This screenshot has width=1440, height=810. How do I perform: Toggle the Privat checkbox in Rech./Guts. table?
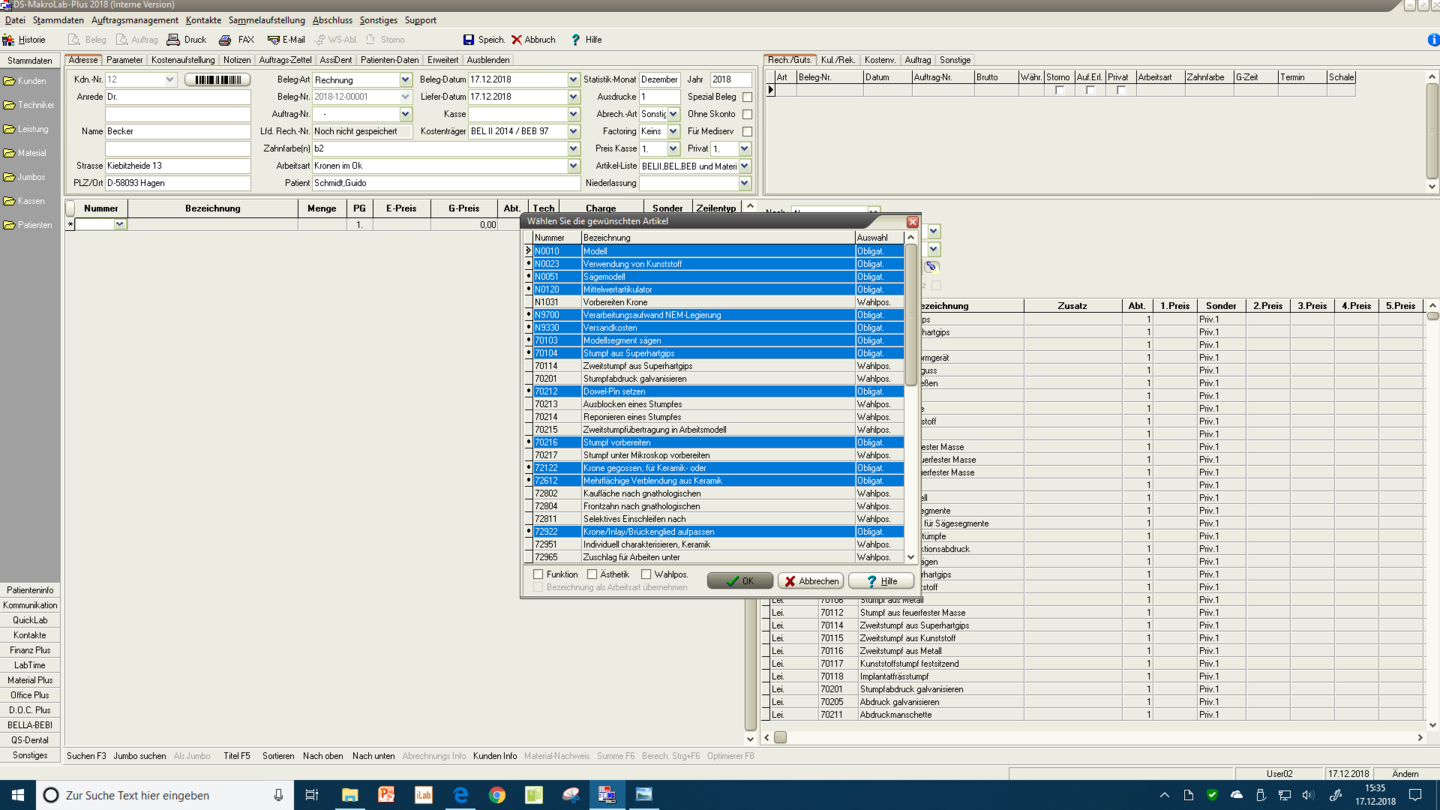pyautogui.click(x=1121, y=90)
